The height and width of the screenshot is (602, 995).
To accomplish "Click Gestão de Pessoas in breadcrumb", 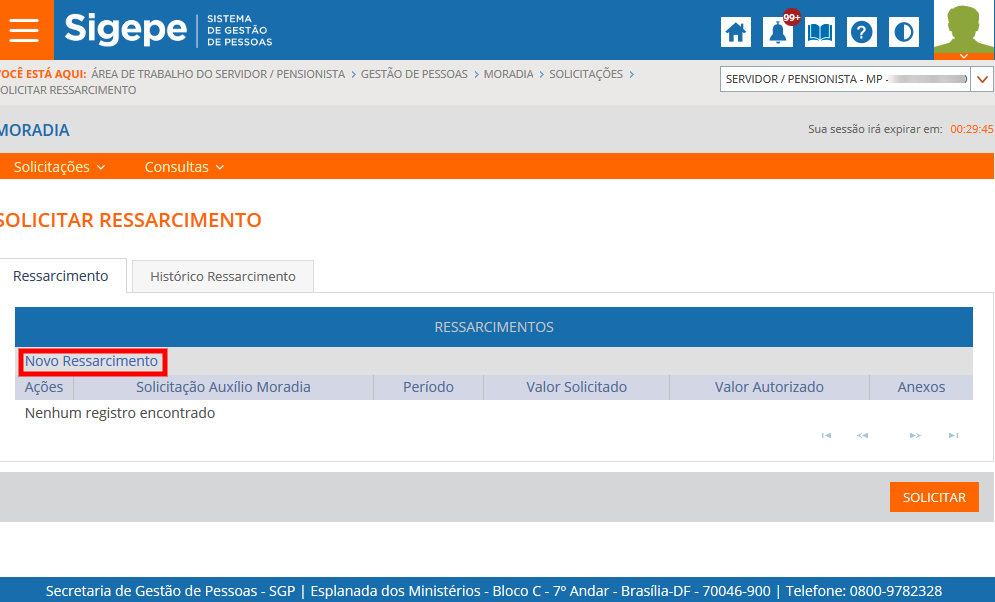I will point(414,74).
